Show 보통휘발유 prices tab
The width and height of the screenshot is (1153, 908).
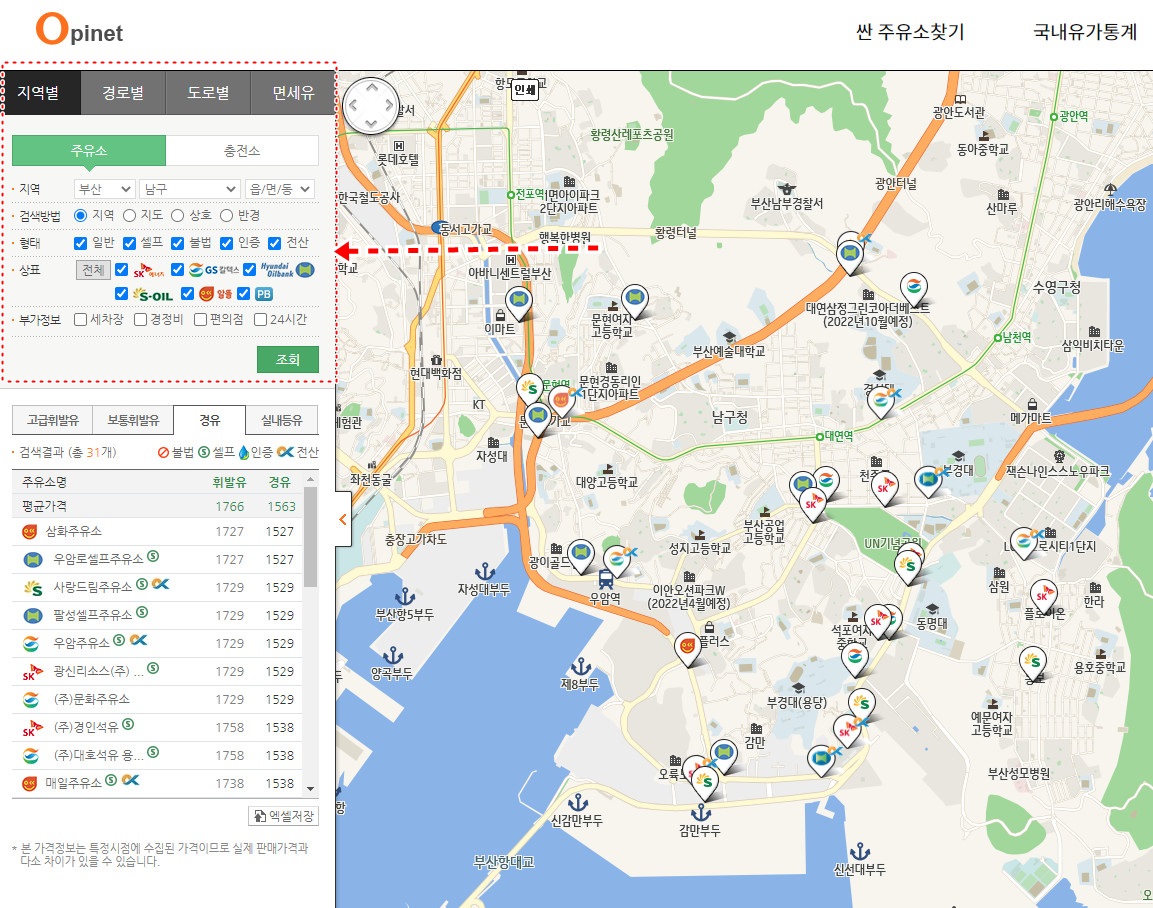(x=133, y=420)
